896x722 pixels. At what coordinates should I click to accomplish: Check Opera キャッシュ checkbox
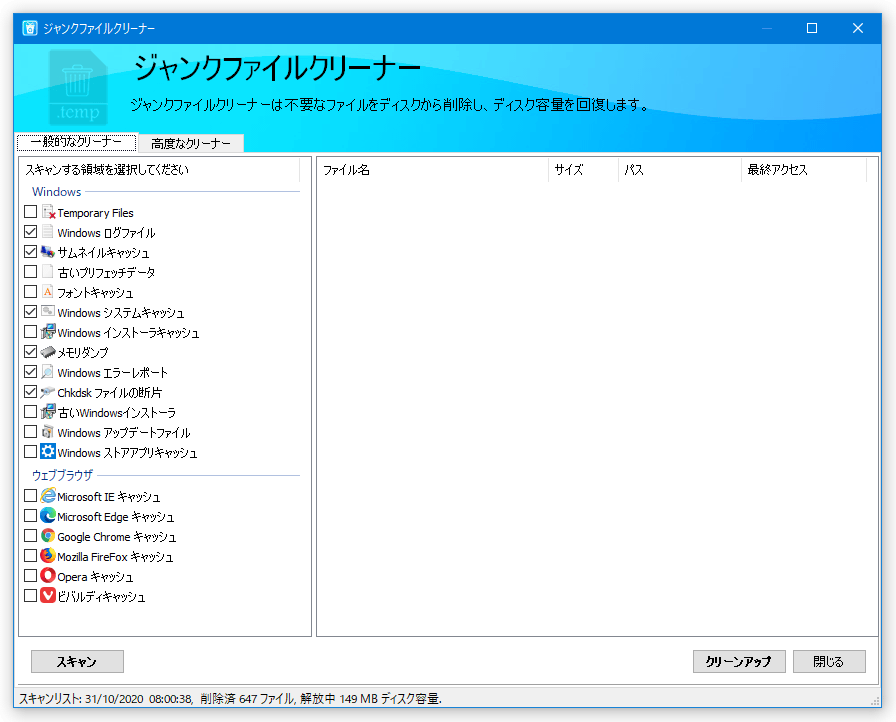click(x=31, y=576)
